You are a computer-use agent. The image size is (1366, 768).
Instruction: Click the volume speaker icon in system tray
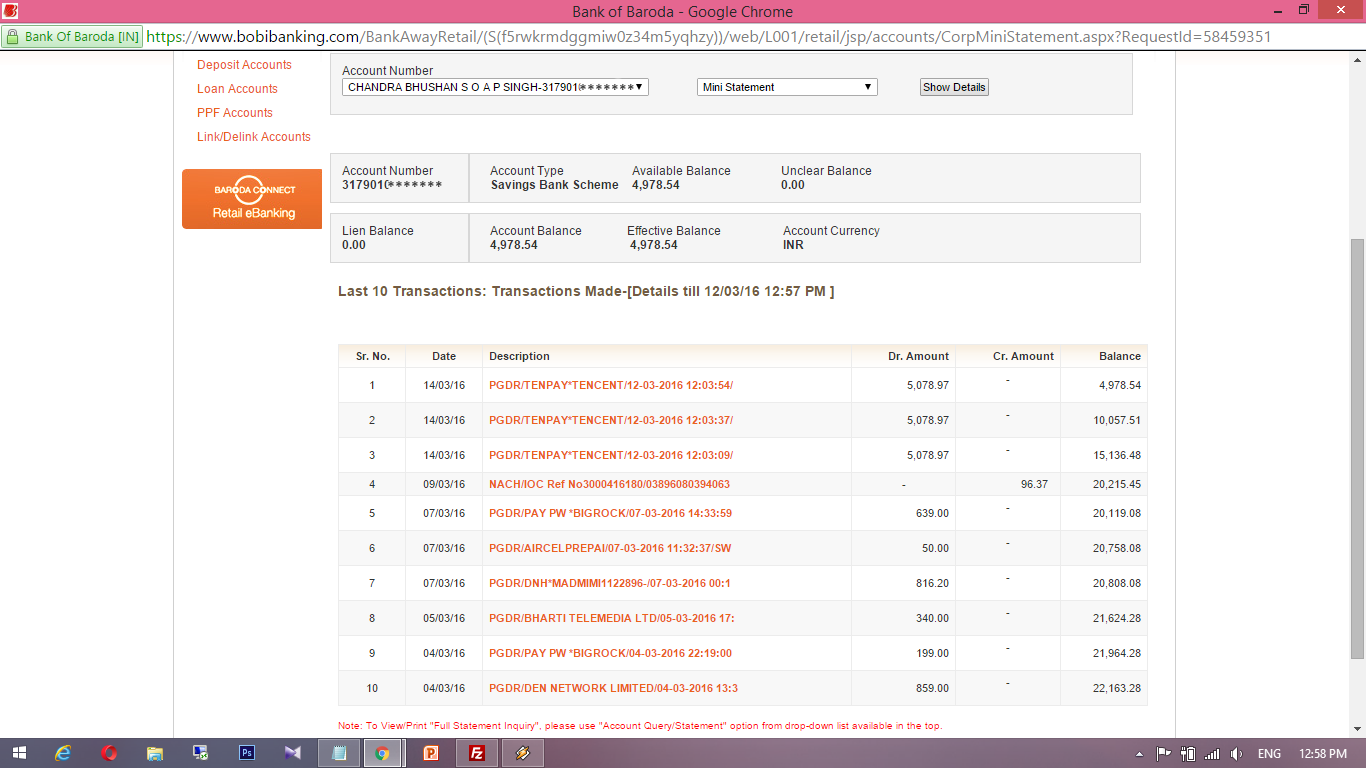1237,754
